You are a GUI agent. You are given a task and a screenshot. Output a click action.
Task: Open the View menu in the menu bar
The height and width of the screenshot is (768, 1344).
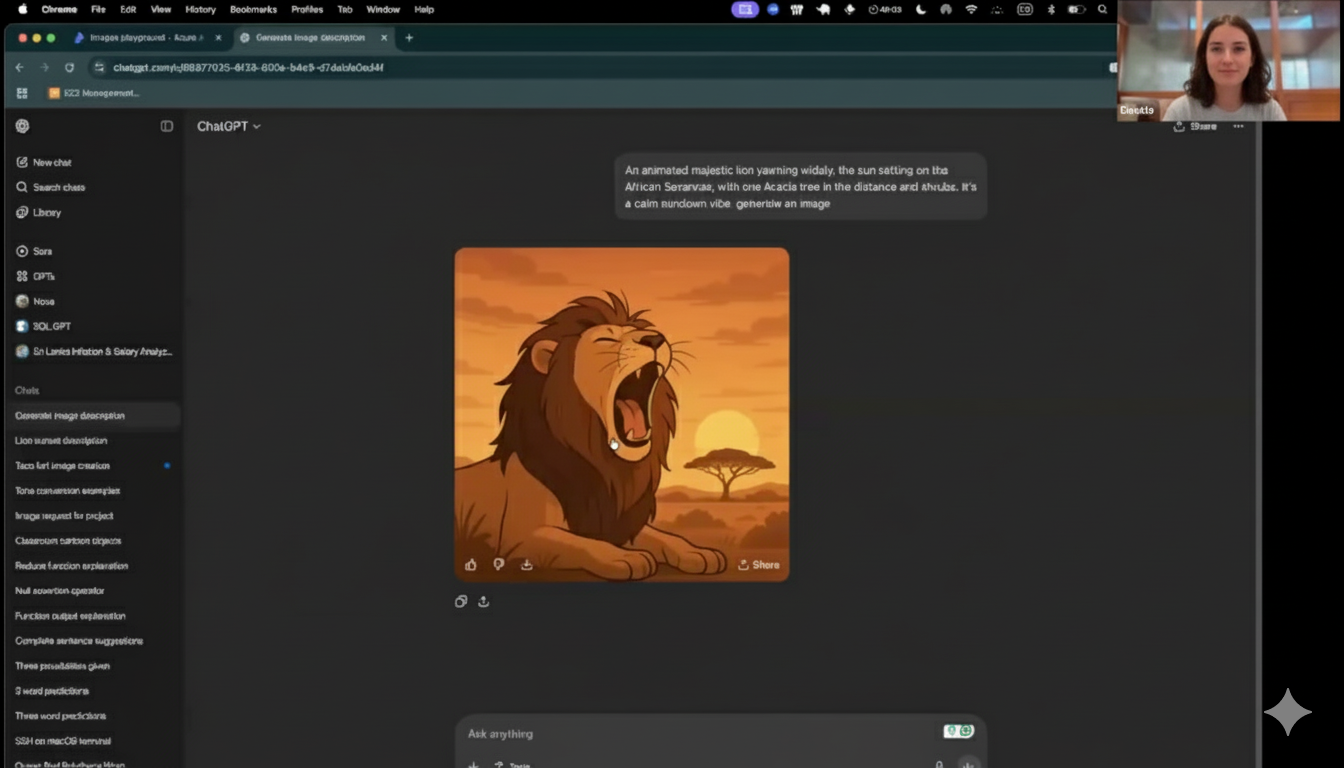(x=160, y=9)
